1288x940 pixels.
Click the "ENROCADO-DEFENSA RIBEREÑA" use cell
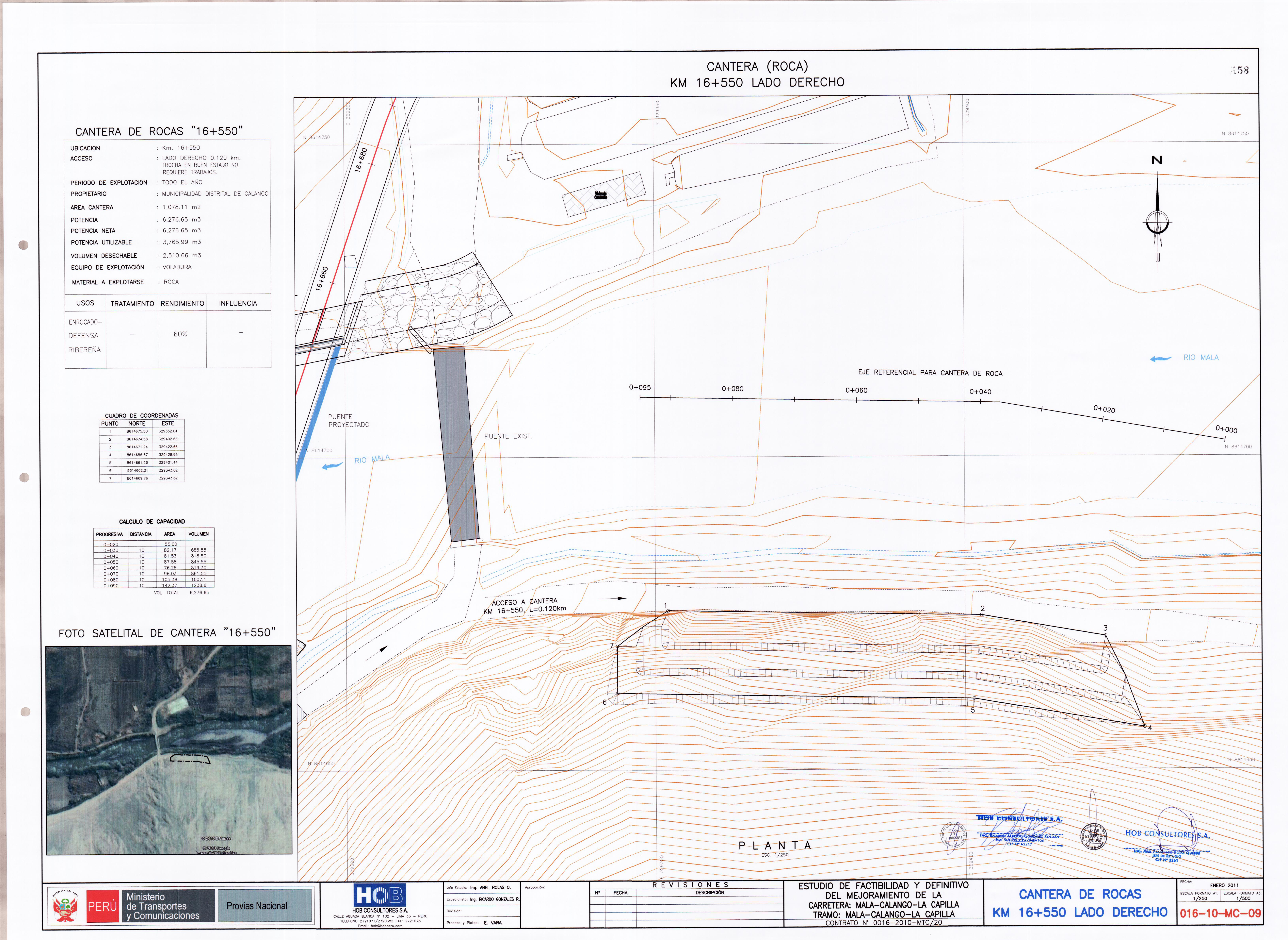click(x=85, y=336)
